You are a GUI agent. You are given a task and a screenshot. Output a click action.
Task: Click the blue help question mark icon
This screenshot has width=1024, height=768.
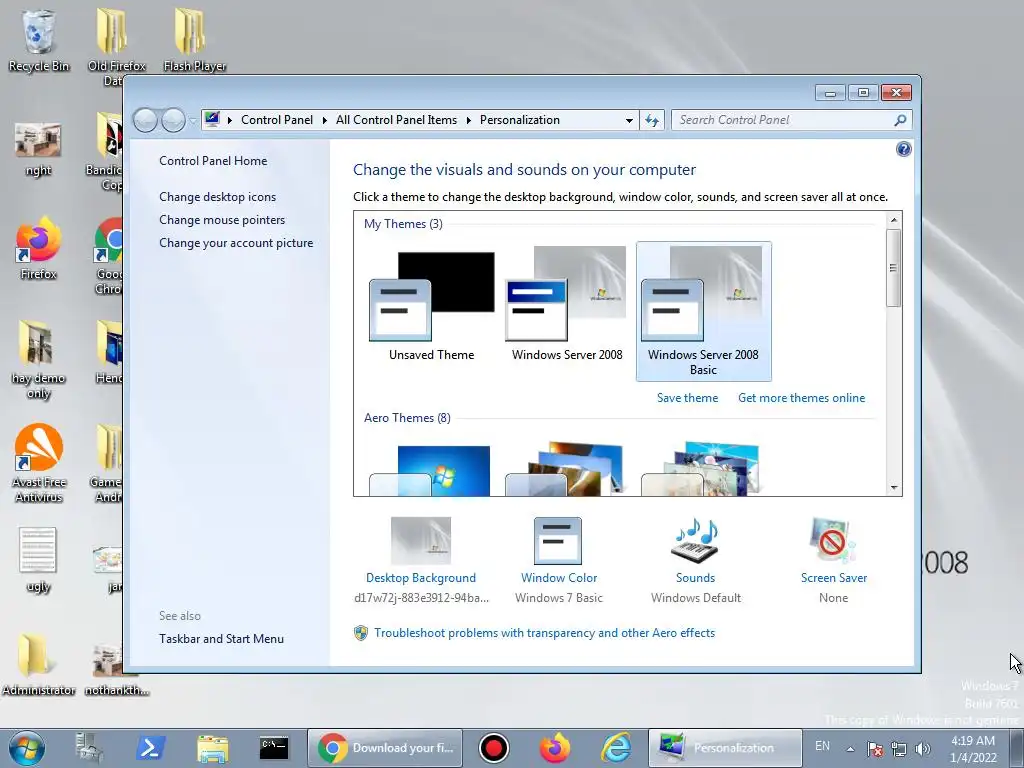coord(903,150)
